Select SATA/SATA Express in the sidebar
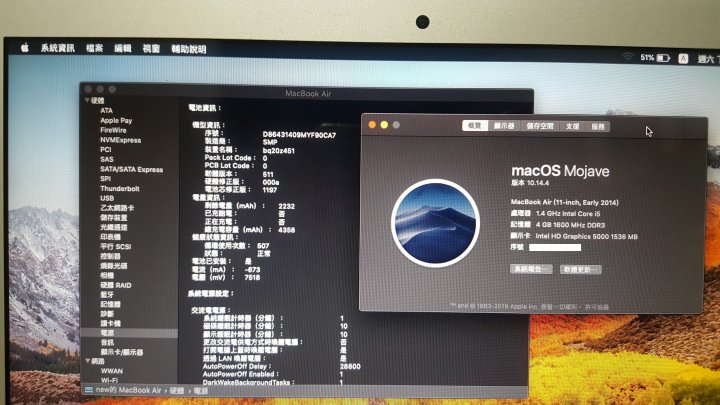 click(132, 169)
